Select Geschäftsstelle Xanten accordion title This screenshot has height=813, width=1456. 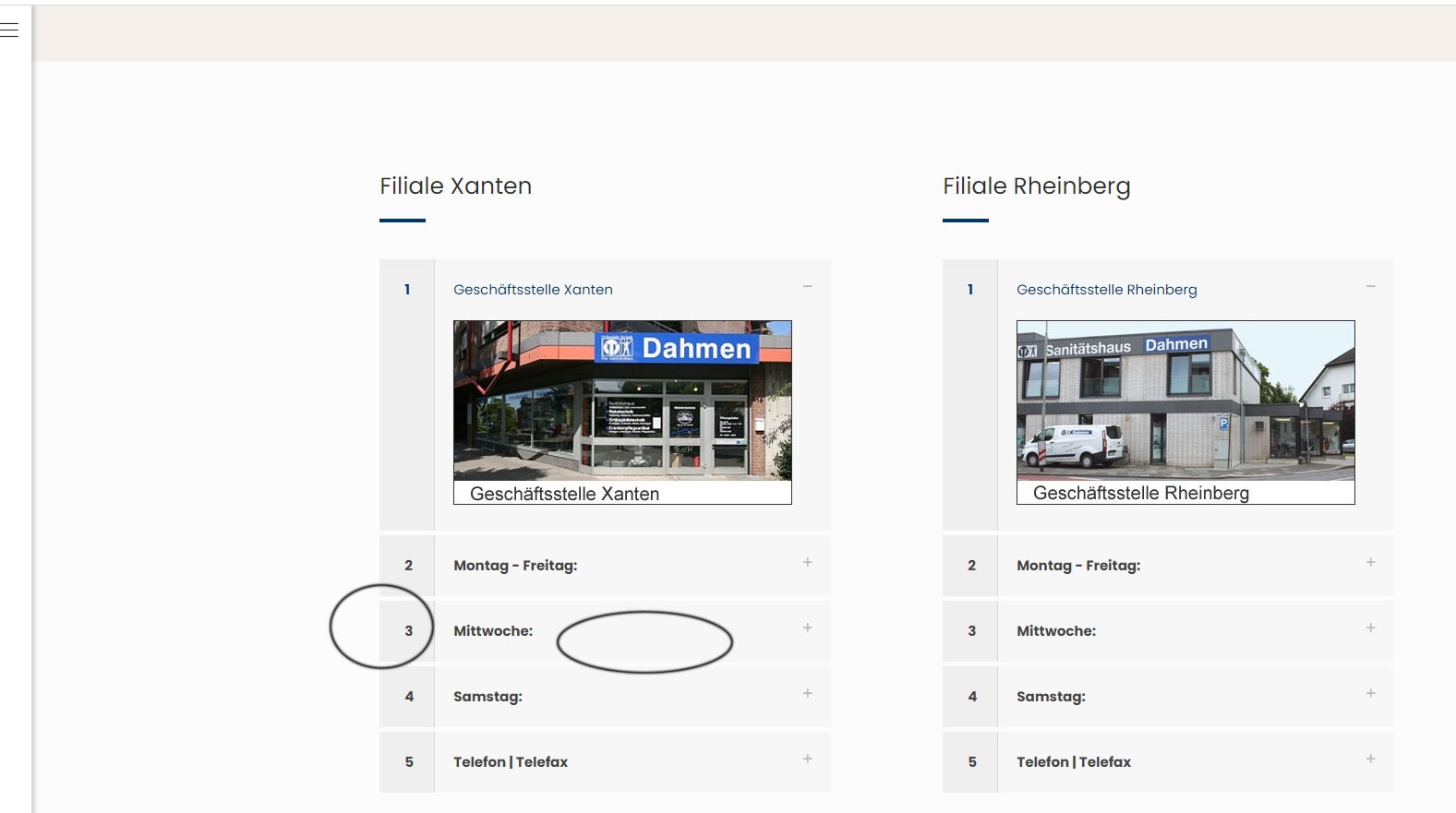533,290
